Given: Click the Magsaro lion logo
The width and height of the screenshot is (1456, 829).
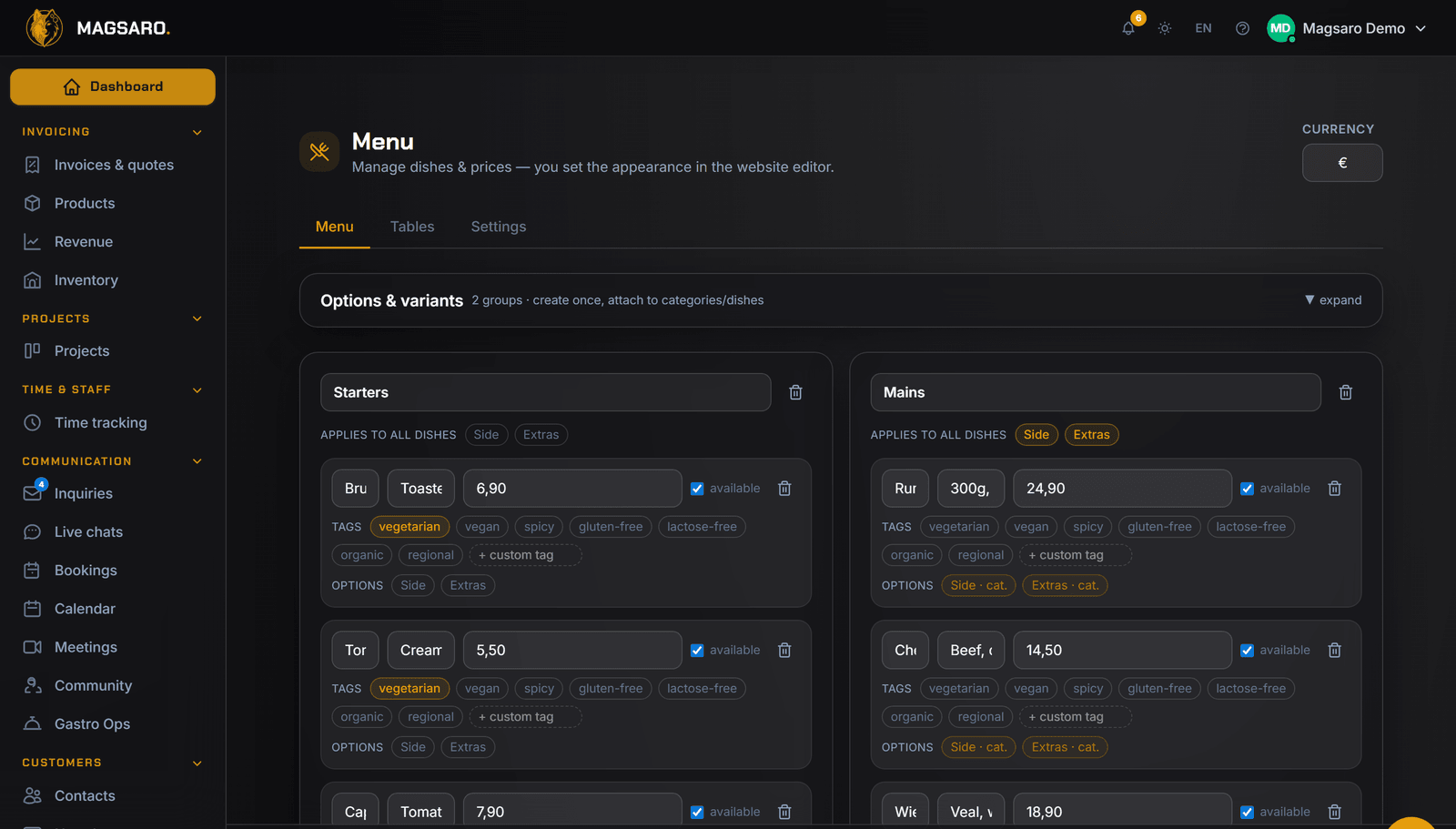Looking at the screenshot, I should tap(44, 28).
